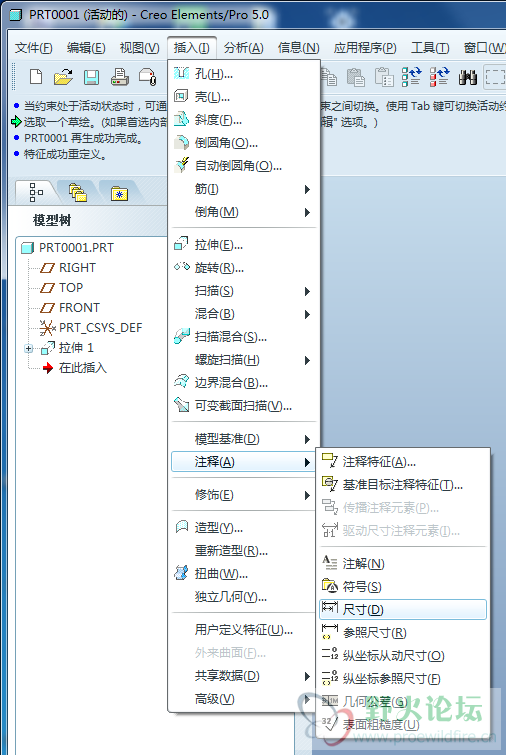
Task: Click the dashed selection box toolbar icon
Action: point(495,77)
